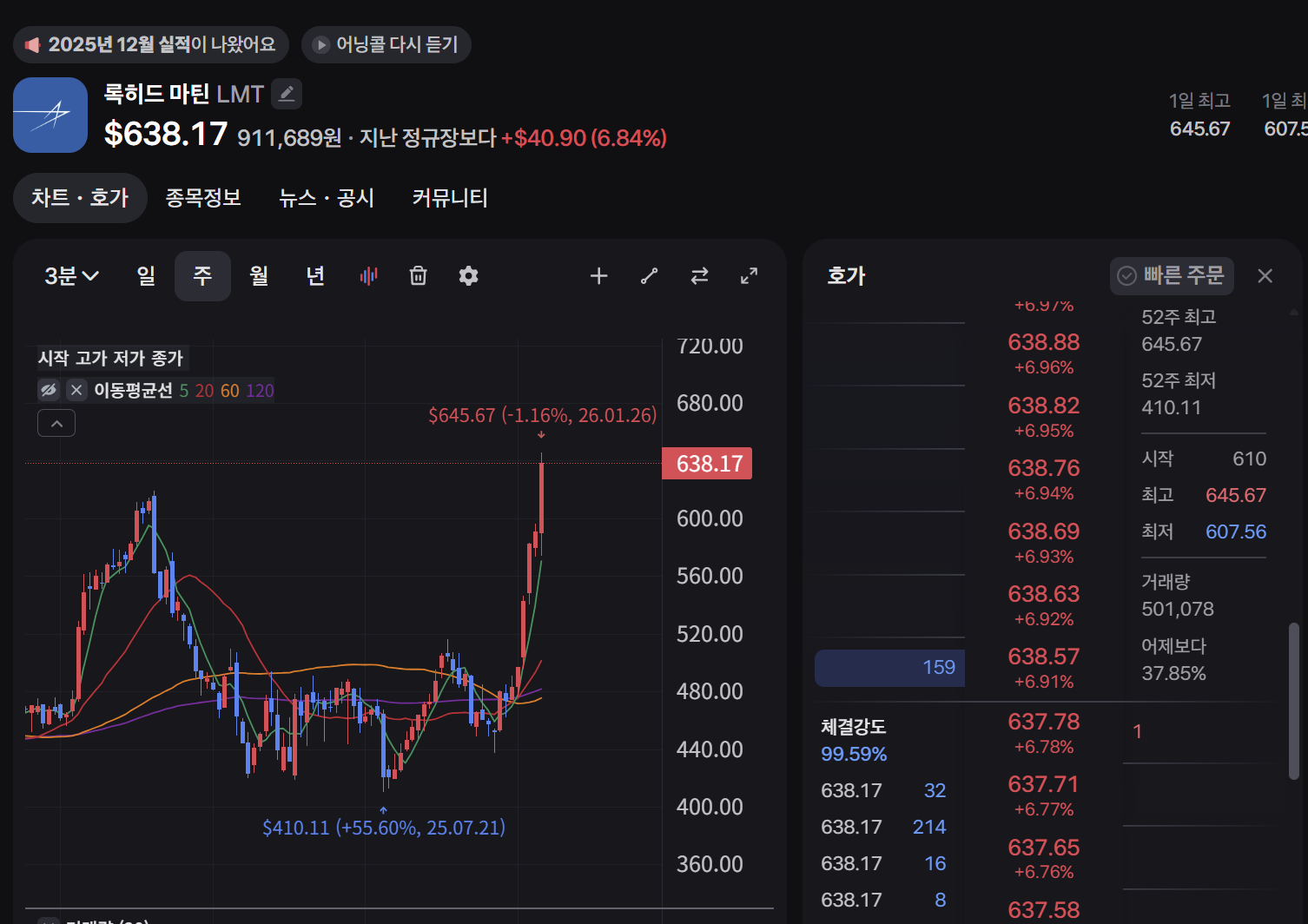This screenshot has width=1308, height=924.
Task: Click the 최저 607.56 value in order book
Action: click(1235, 531)
